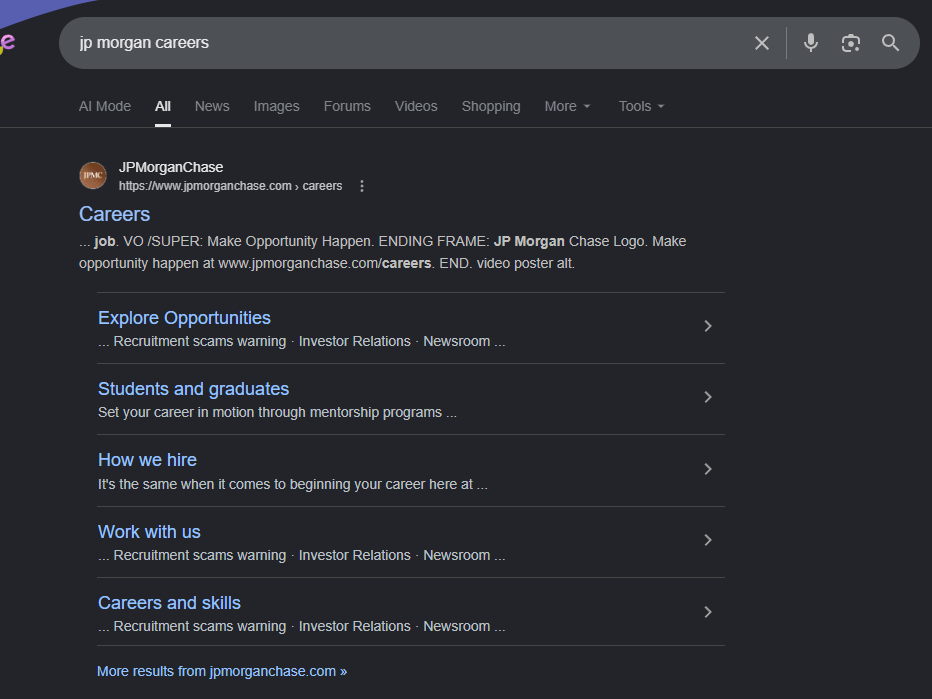The width and height of the screenshot is (932, 699).
Task: Click the chevron on the How we hire row
Action: coord(707,469)
